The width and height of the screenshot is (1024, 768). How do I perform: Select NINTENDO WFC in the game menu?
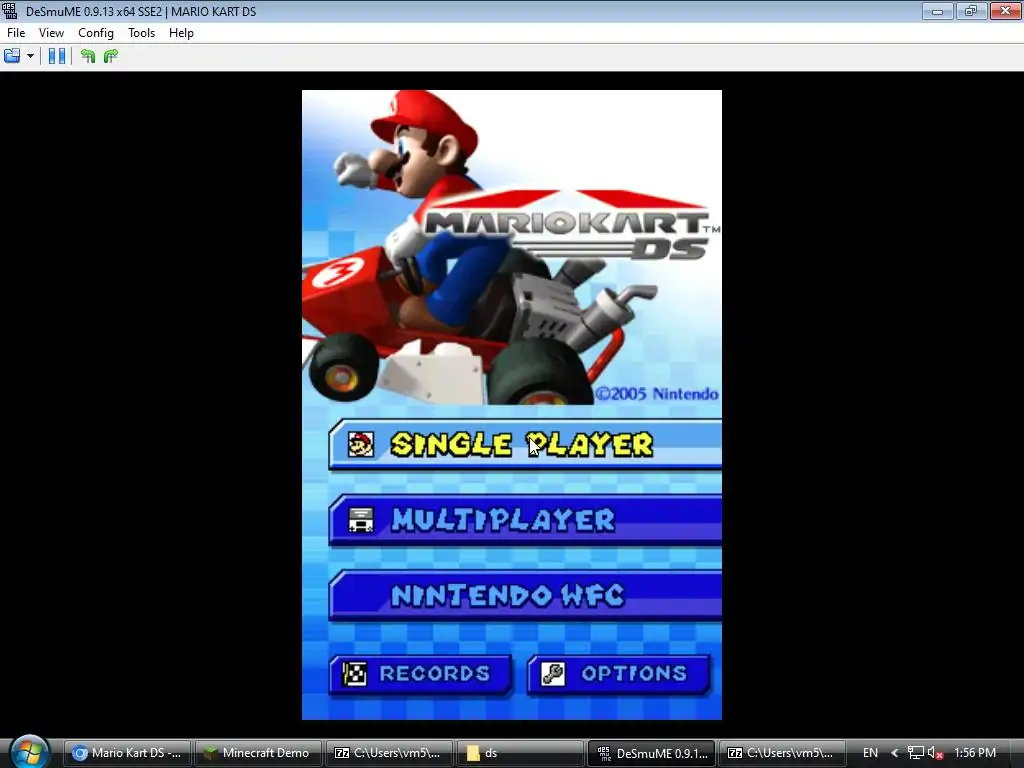click(x=525, y=595)
